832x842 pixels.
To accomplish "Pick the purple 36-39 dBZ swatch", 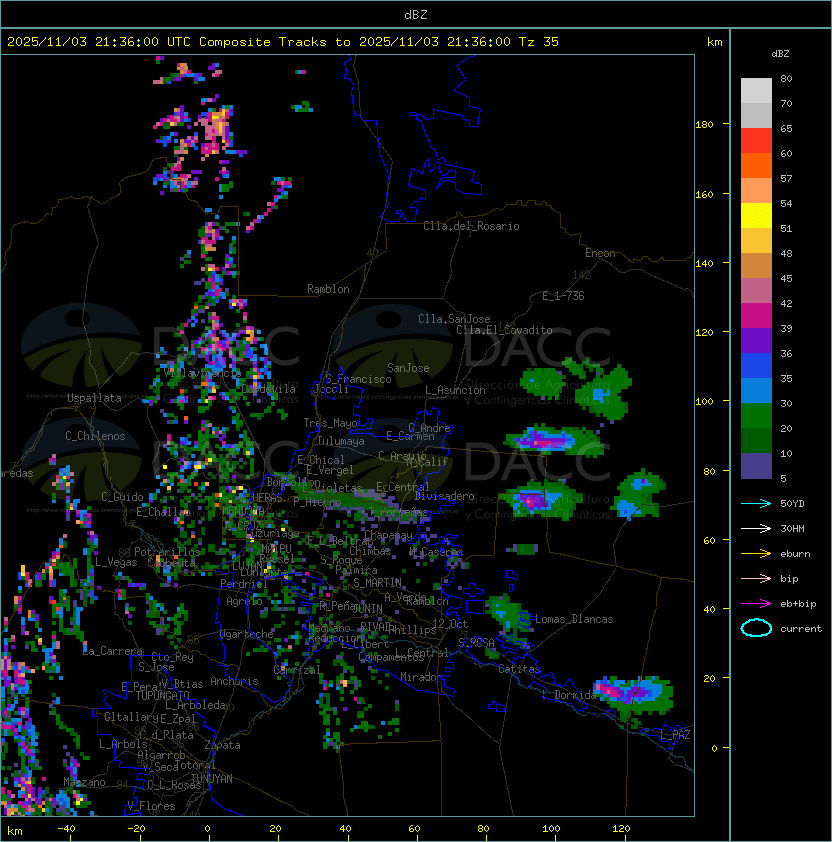I will [756, 340].
